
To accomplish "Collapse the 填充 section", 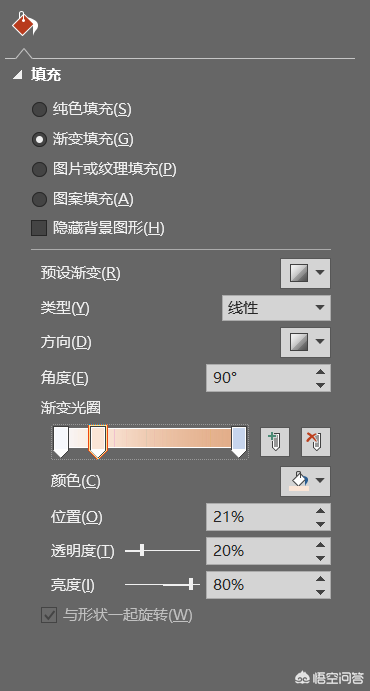I will 18,75.
